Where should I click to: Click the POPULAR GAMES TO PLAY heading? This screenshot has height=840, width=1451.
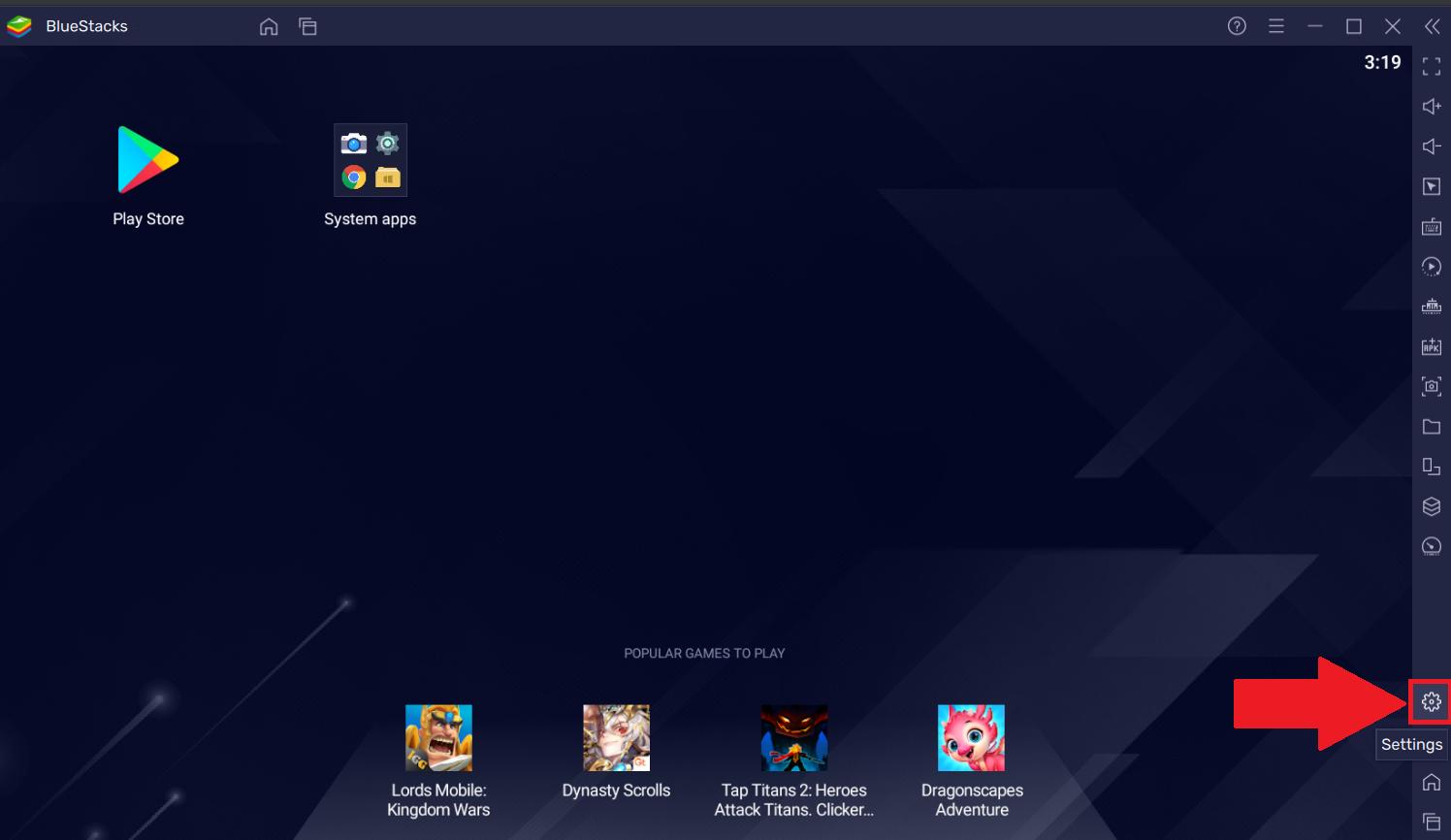tap(704, 654)
